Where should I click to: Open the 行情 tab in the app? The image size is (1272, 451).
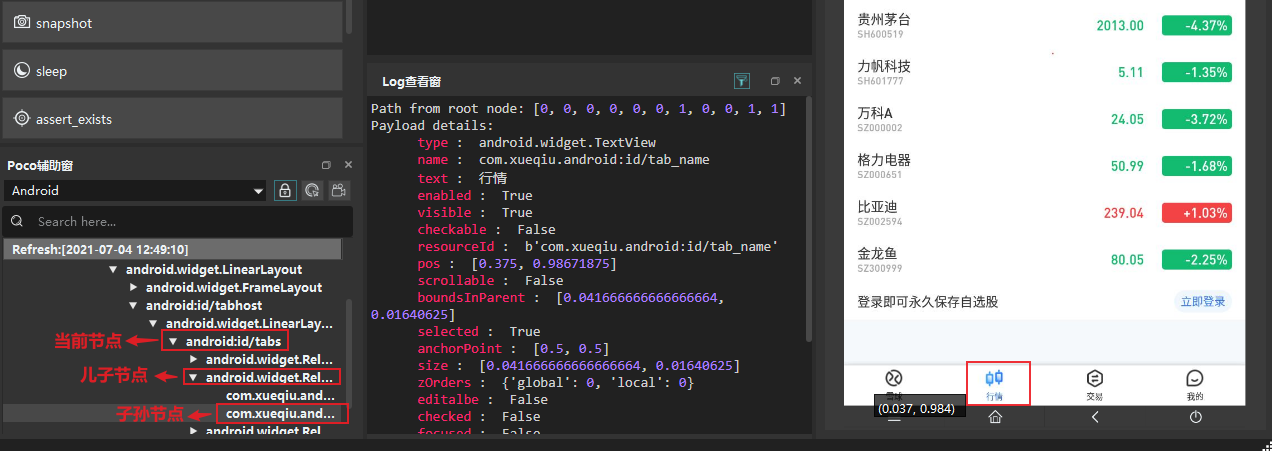click(x=995, y=383)
